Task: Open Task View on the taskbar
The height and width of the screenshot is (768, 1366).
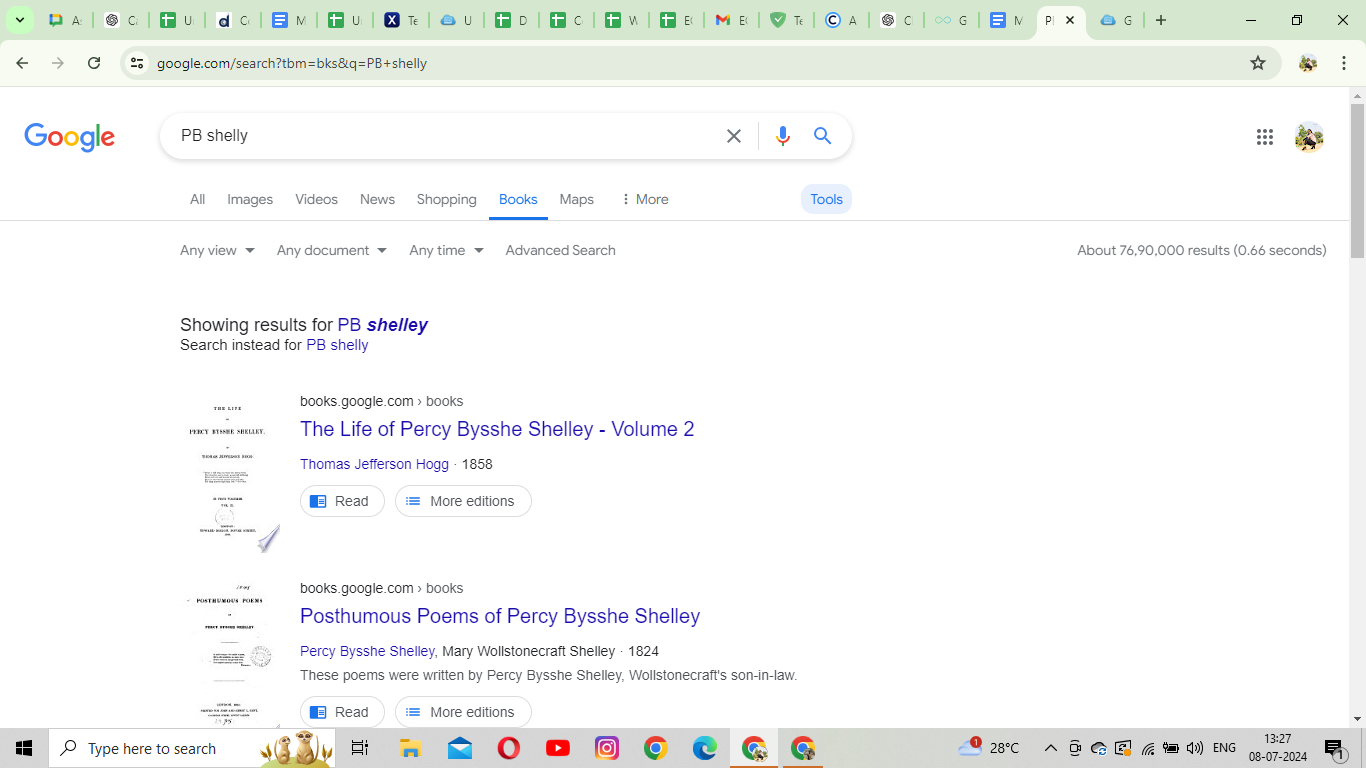Action: tap(360, 748)
